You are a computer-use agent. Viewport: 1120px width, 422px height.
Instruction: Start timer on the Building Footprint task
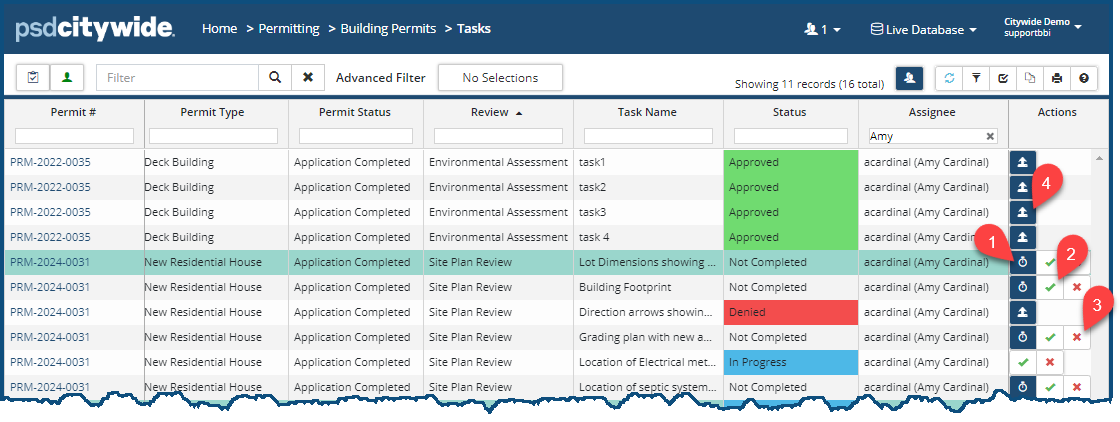[x=1022, y=287]
